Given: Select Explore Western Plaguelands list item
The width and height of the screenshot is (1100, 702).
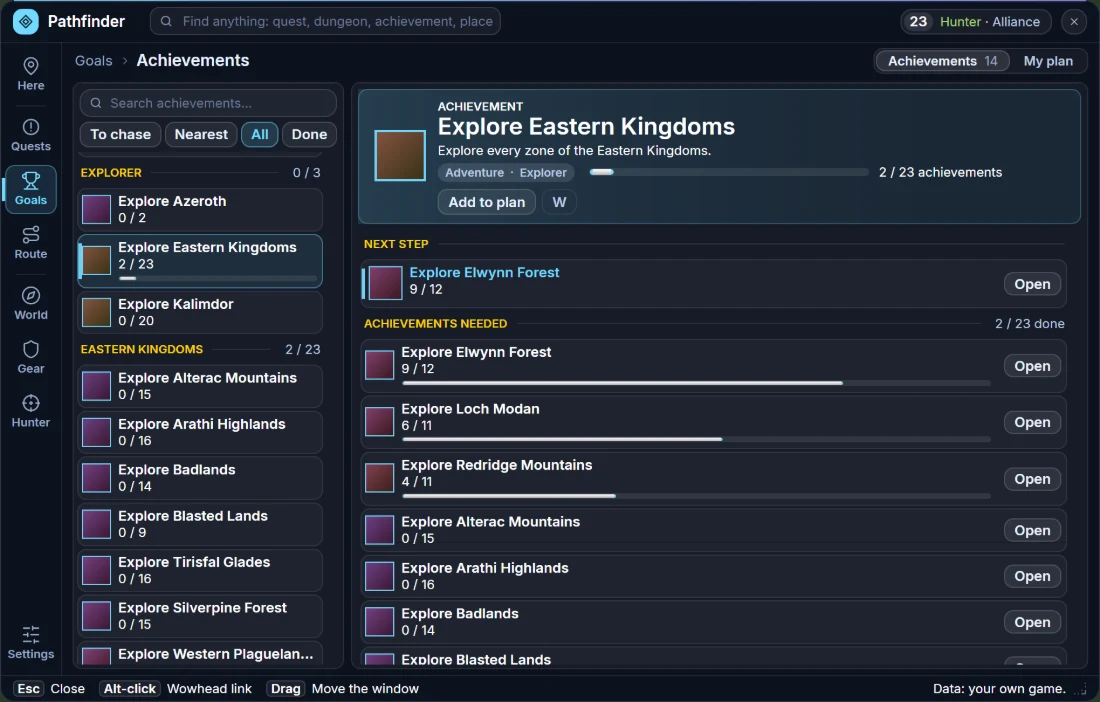Looking at the screenshot, I should [x=200, y=654].
